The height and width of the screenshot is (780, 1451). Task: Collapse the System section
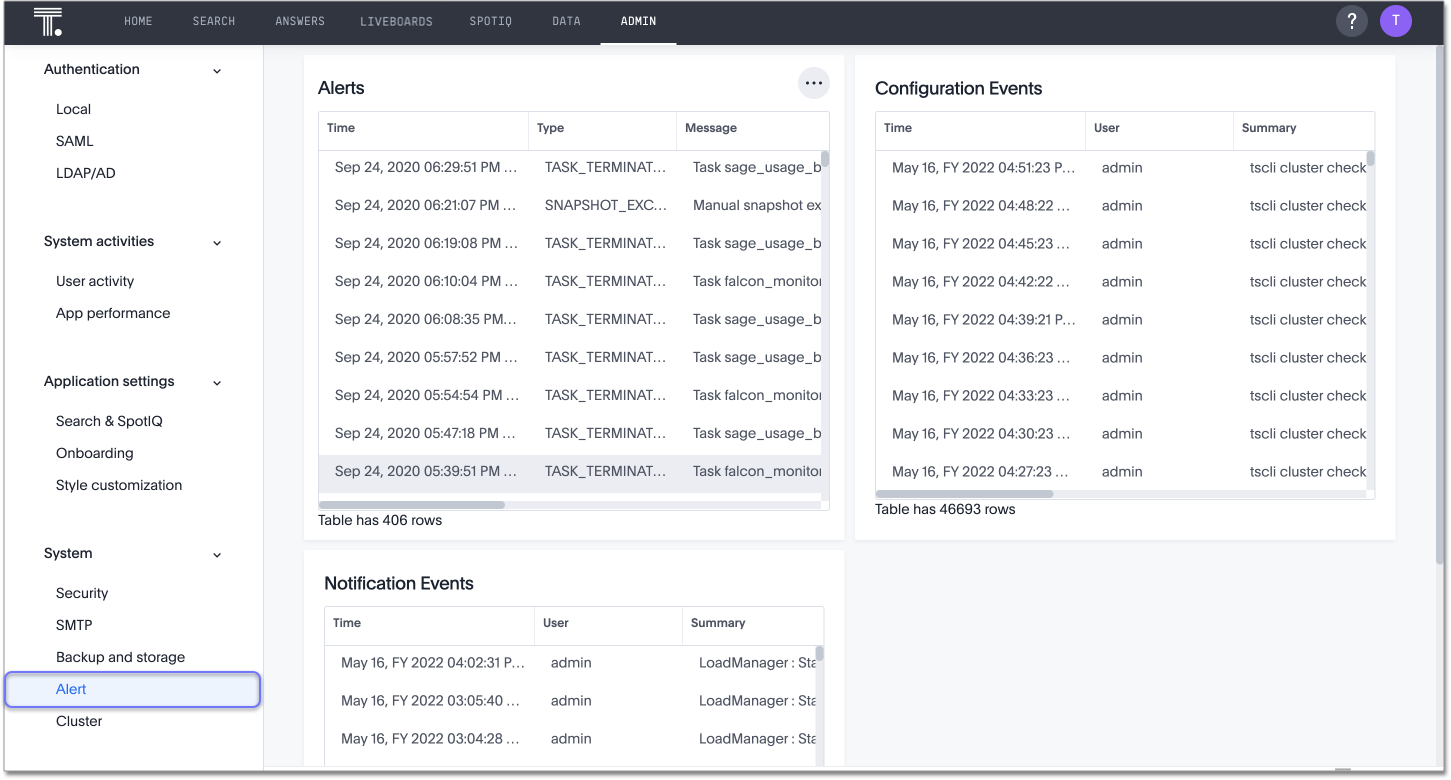pyautogui.click(x=216, y=554)
